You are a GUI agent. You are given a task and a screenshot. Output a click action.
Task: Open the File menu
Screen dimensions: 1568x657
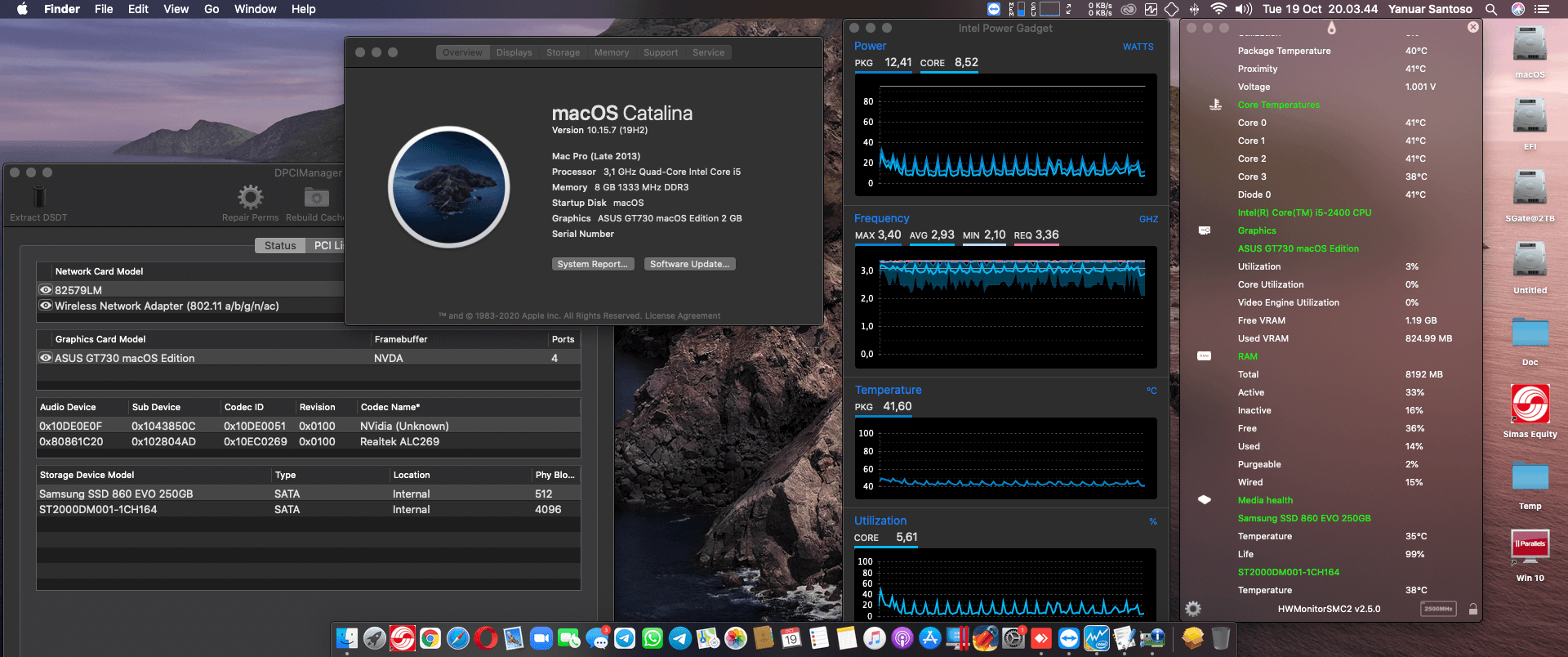click(104, 9)
